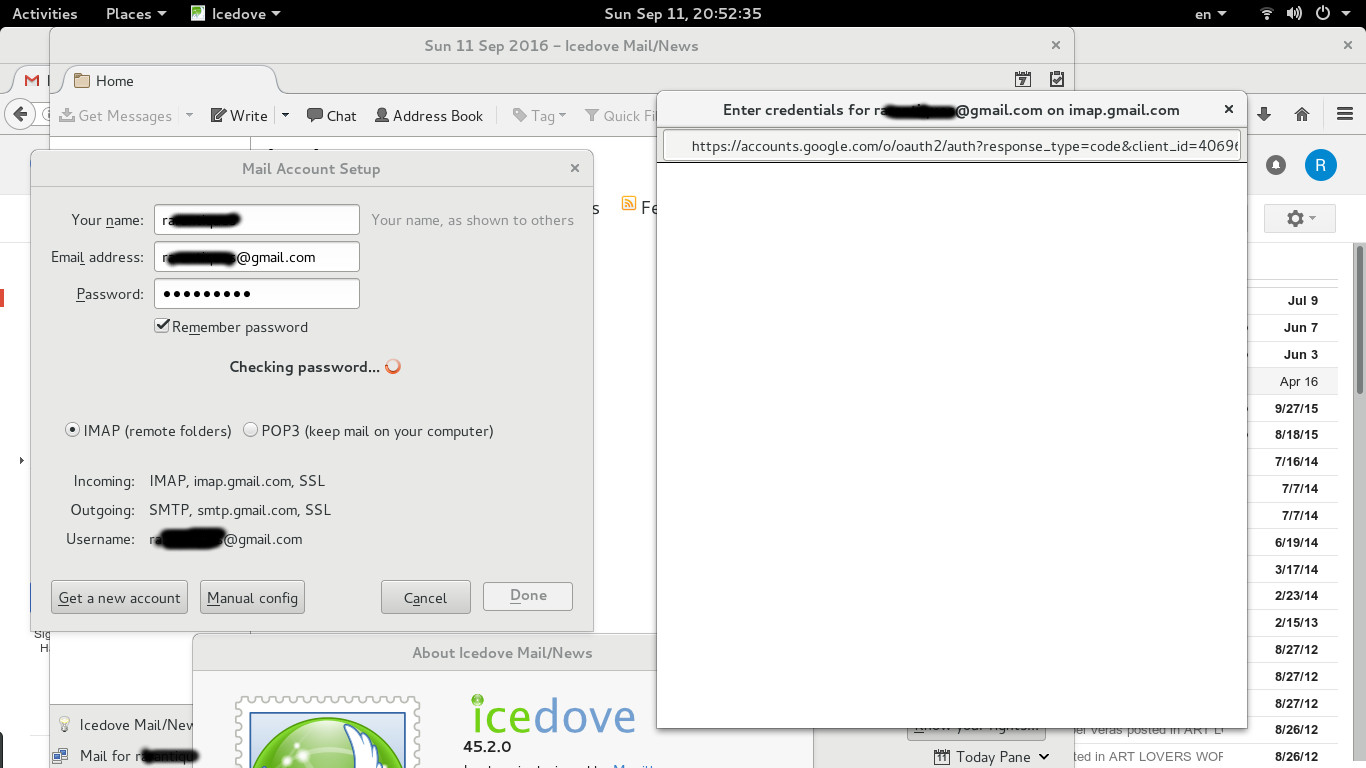Open the email dated 3/17/14
This screenshot has width=1366, height=768.
(x=1296, y=570)
